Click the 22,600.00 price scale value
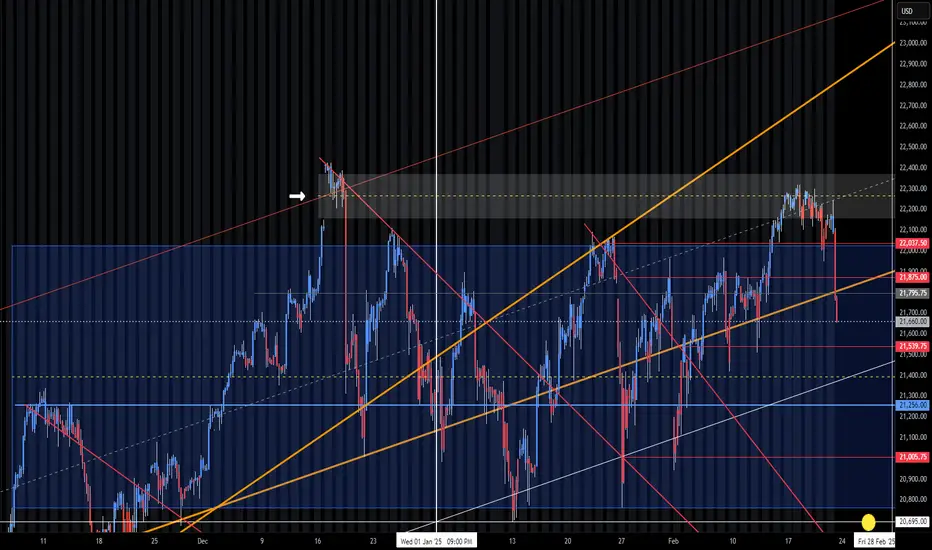 pyautogui.click(x=913, y=126)
